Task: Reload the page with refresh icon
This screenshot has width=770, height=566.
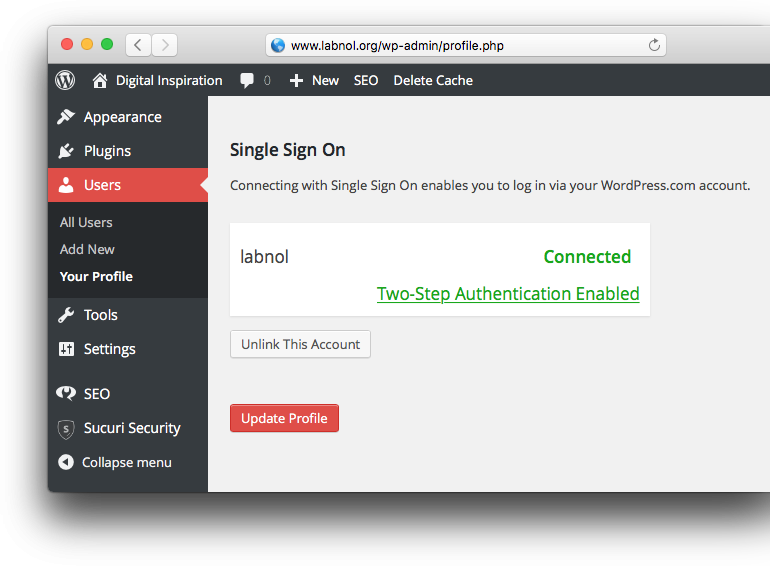Action: click(x=654, y=45)
